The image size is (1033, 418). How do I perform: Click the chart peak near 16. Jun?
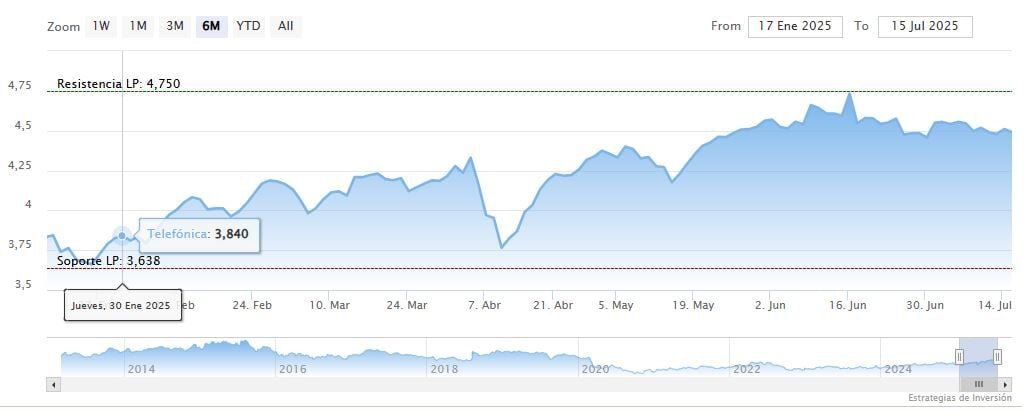click(849, 94)
